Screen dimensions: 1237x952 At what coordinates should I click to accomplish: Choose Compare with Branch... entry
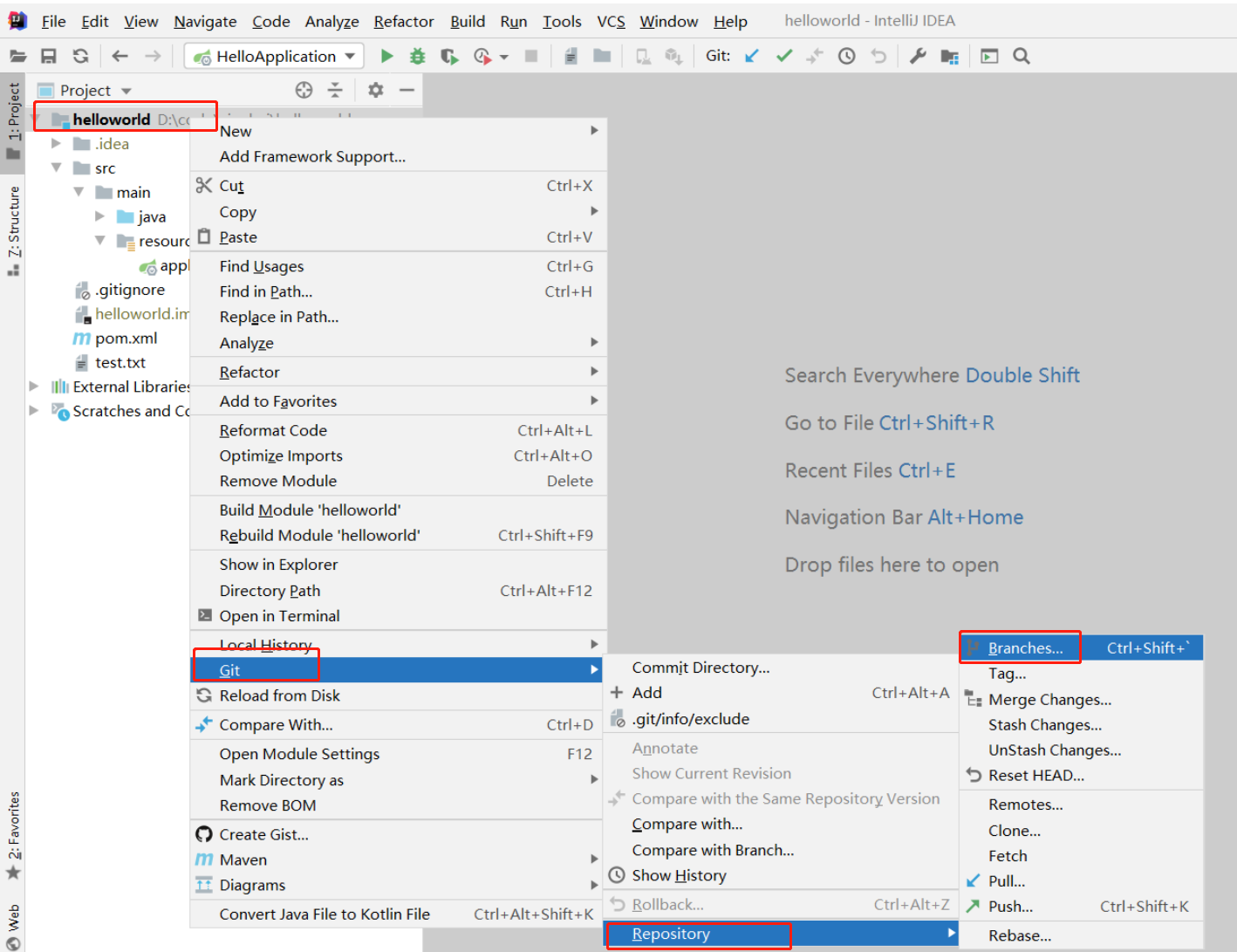(x=781, y=850)
